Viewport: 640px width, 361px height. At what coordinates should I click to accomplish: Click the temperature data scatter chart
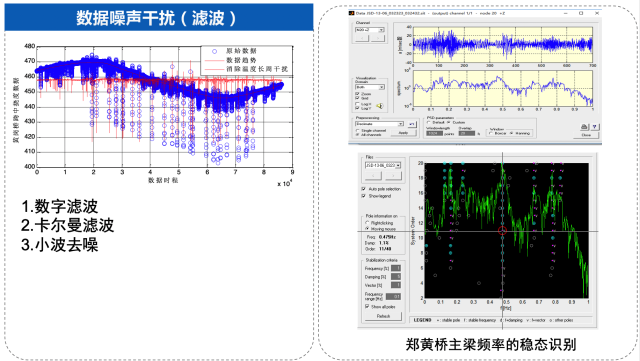[164, 106]
